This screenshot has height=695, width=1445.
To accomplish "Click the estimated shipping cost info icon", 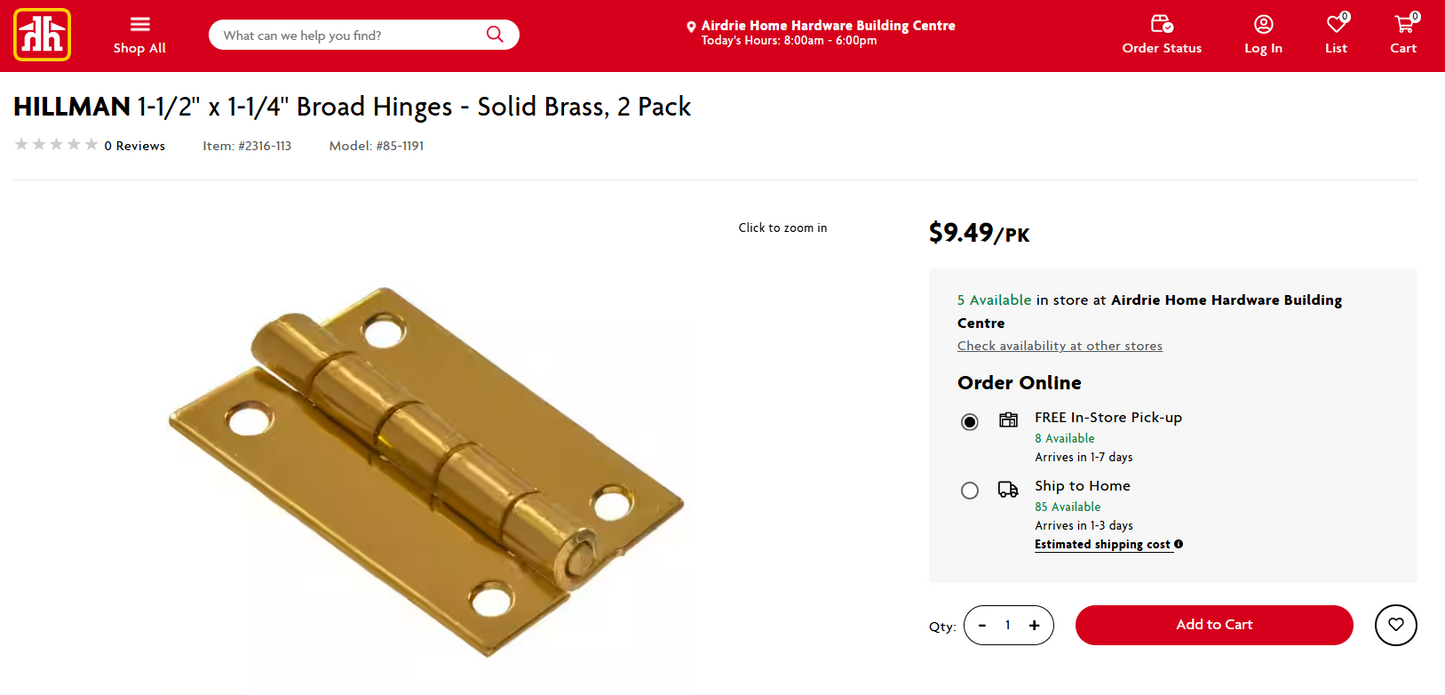I will (1178, 544).
